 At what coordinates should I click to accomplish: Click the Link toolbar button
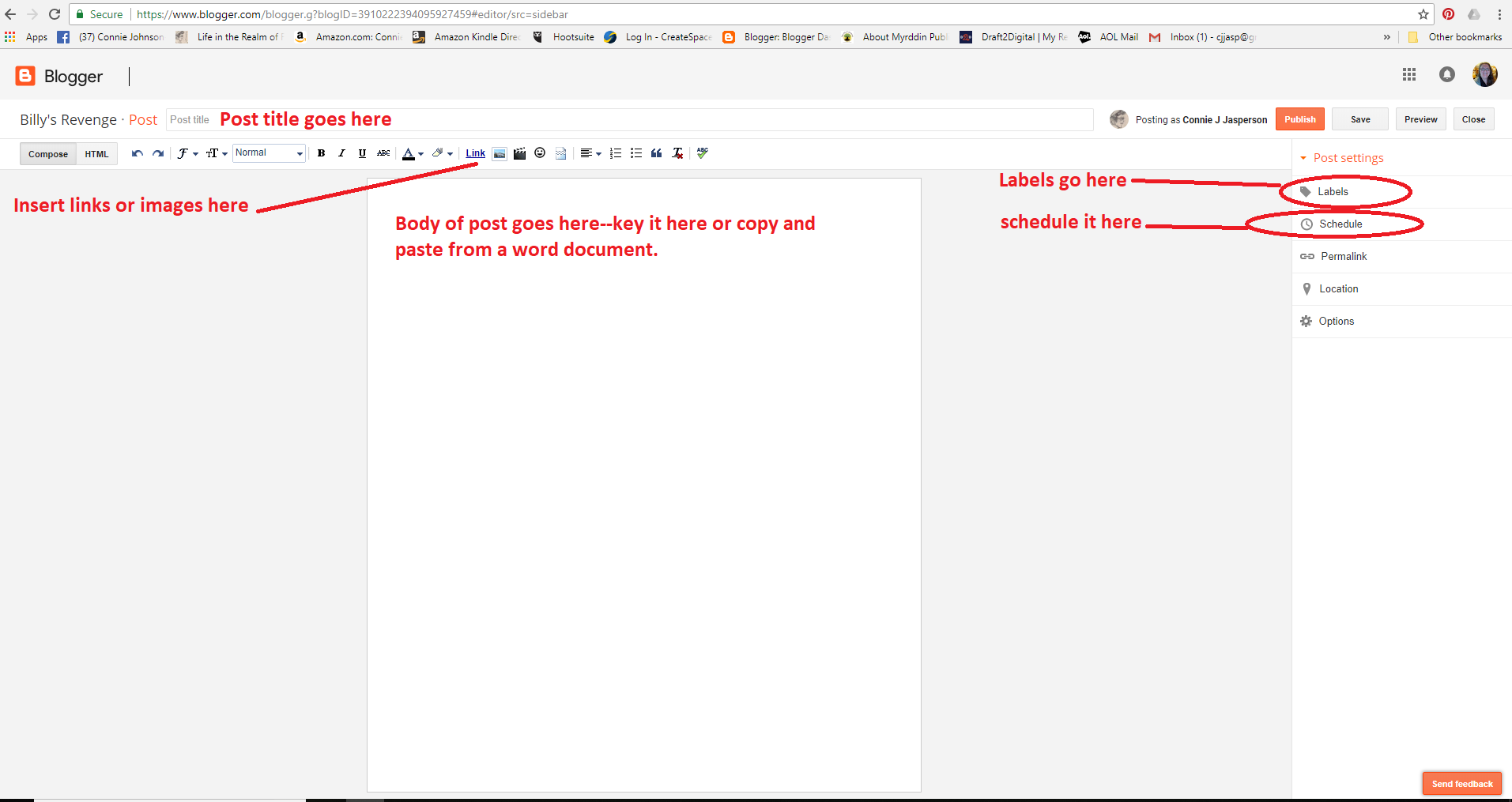point(475,153)
